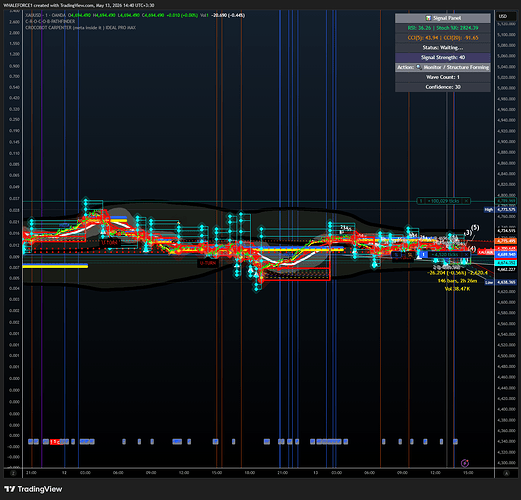Click the RSI / Stoch row in Signal Panel
Image resolution: width=521 pixels, height=500 pixels.
point(443,28)
